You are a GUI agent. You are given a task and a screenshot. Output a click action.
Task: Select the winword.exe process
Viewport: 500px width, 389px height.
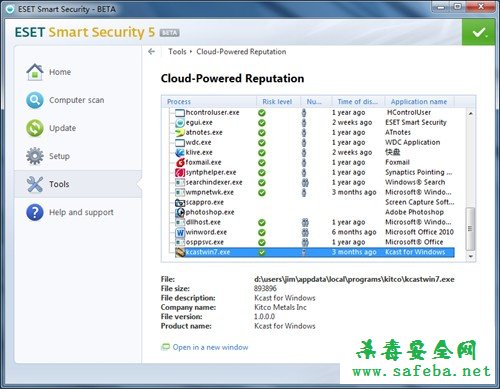tap(314, 232)
